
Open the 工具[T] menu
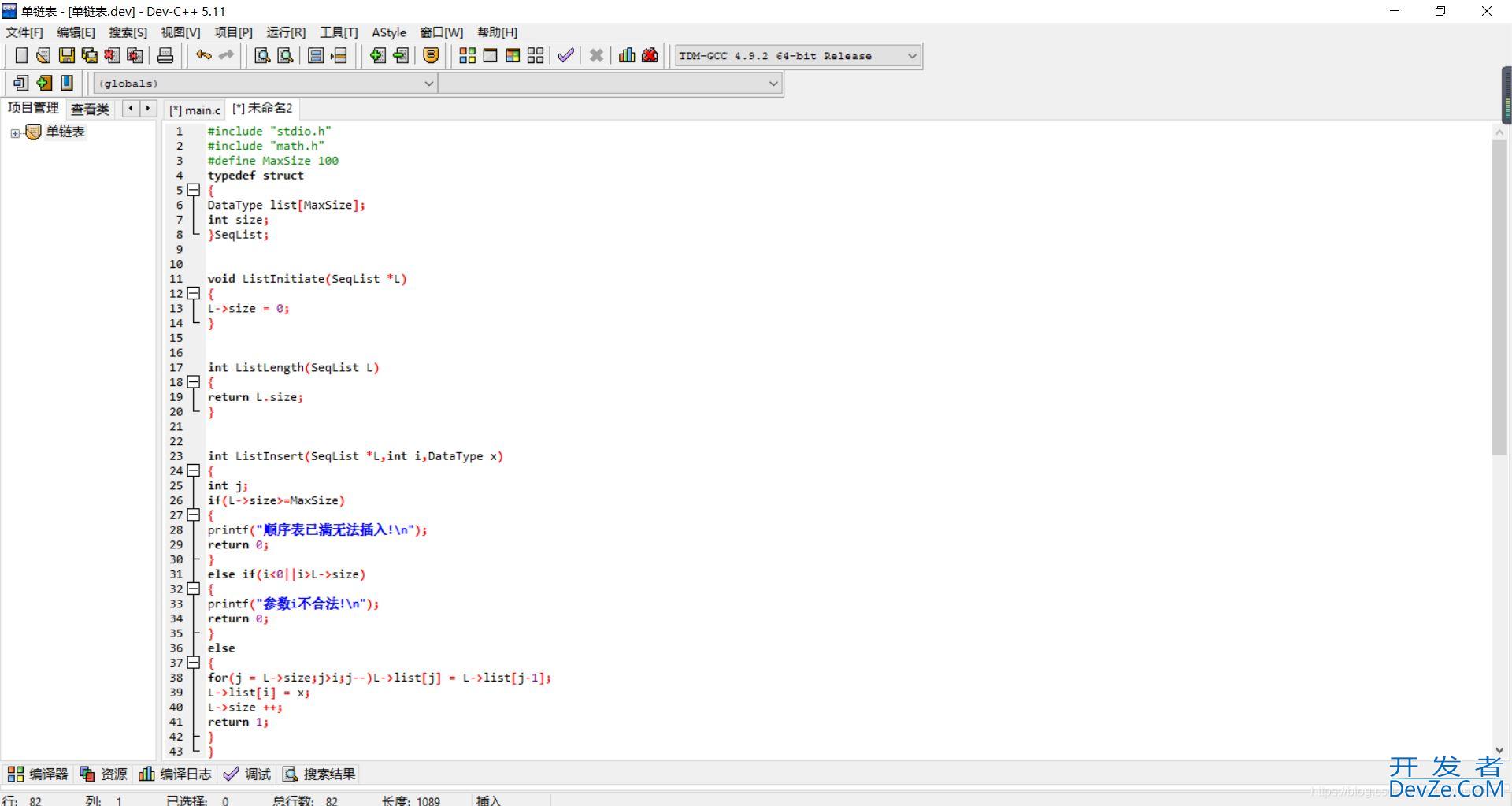click(x=339, y=32)
